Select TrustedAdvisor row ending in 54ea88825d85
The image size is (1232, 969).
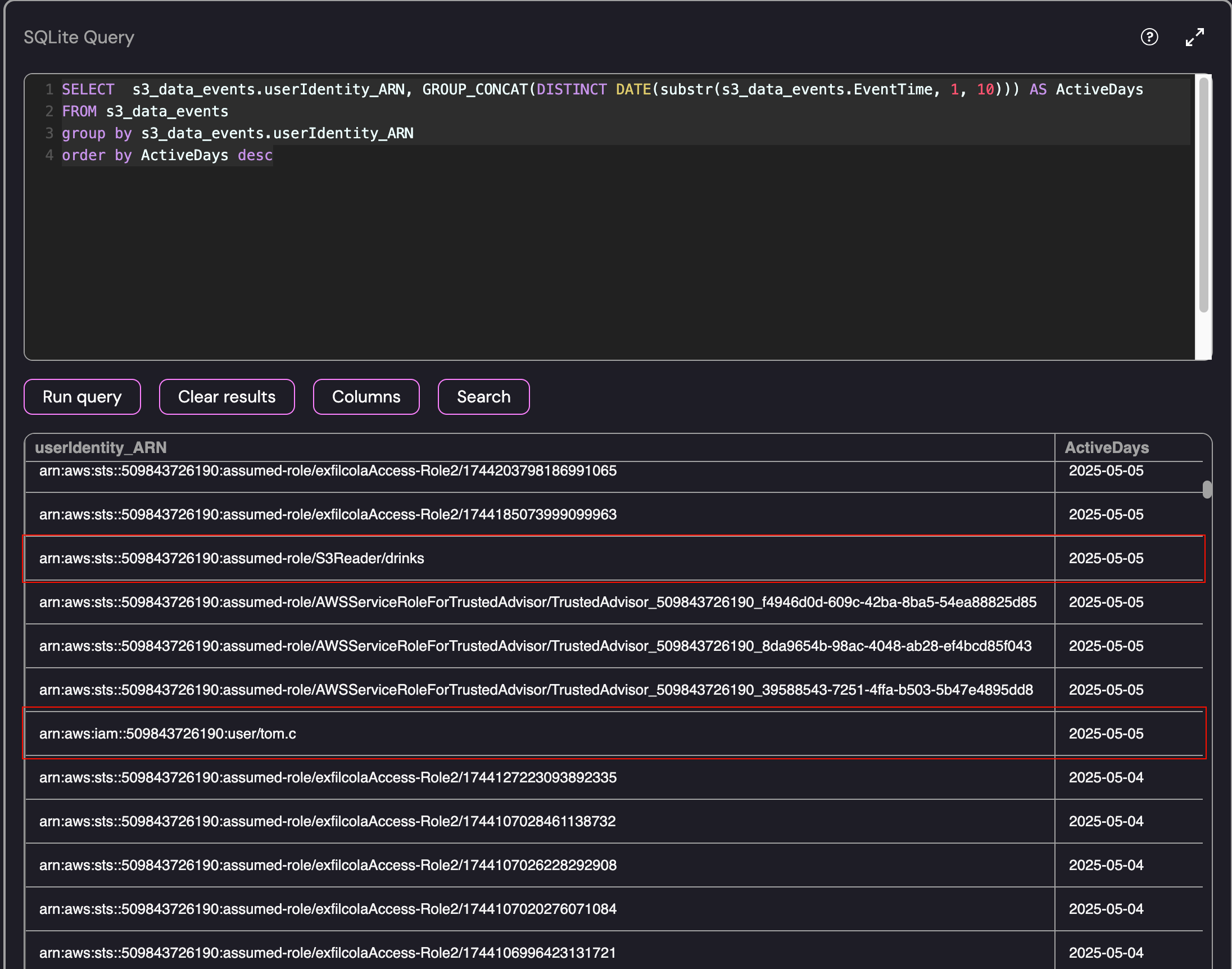click(537, 602)
